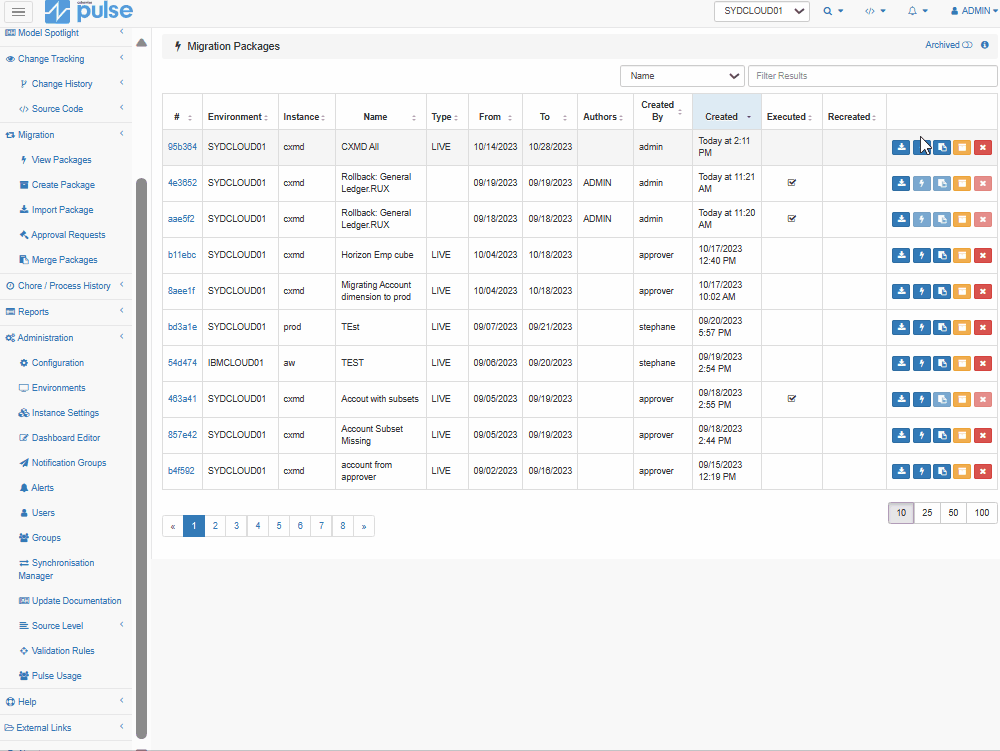The image size is (1000, 751).
Task: Open the Name filter field dropdown
Action: point(682,76)
